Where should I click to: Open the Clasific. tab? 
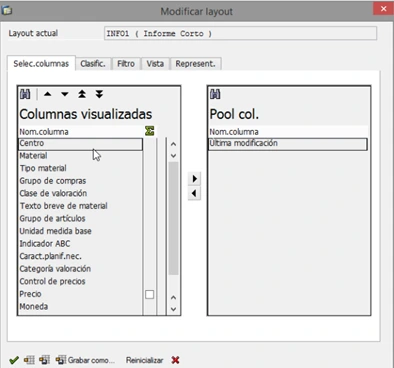click(93, 64)
